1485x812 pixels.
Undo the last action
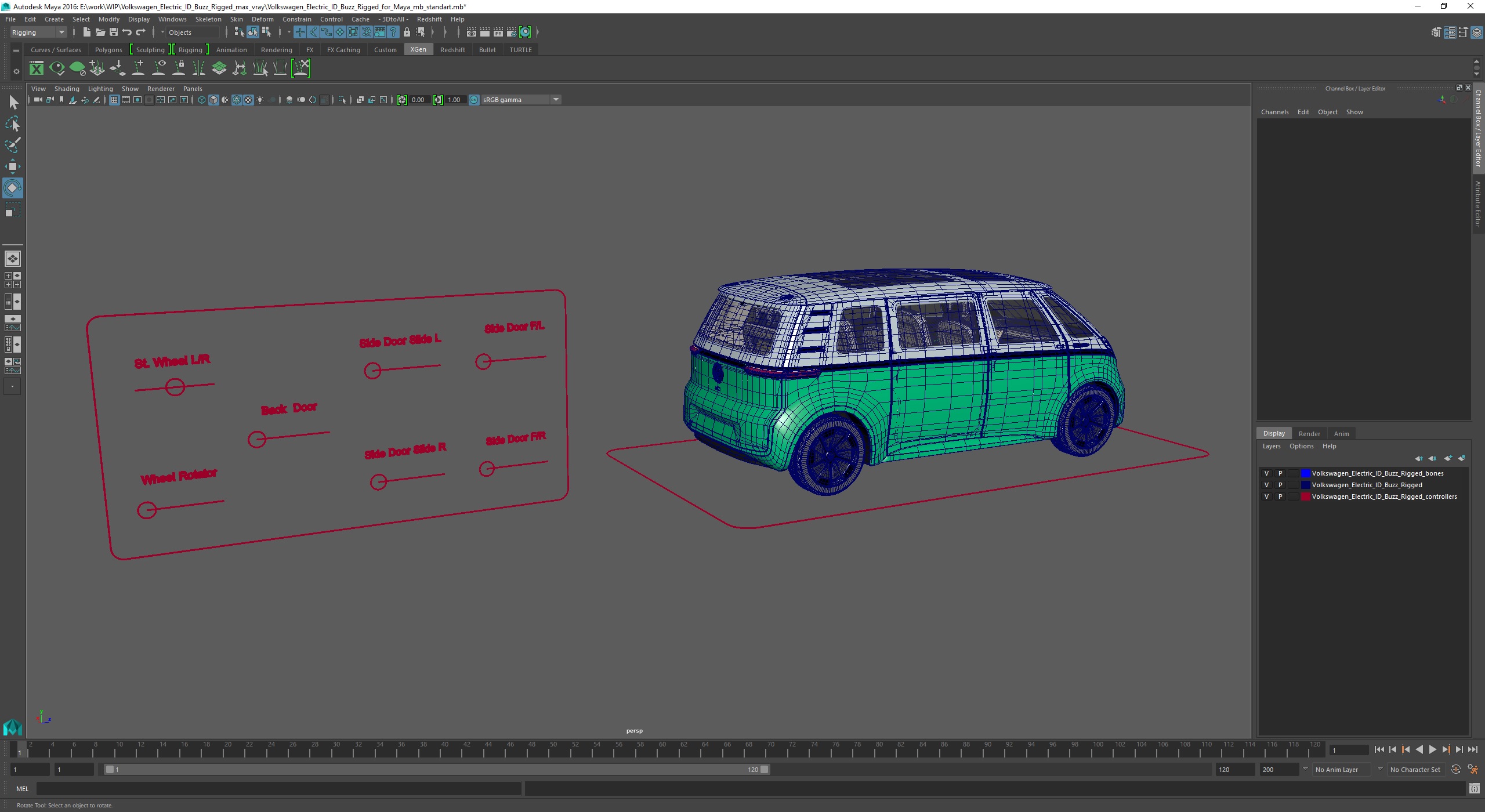[126, 32]
